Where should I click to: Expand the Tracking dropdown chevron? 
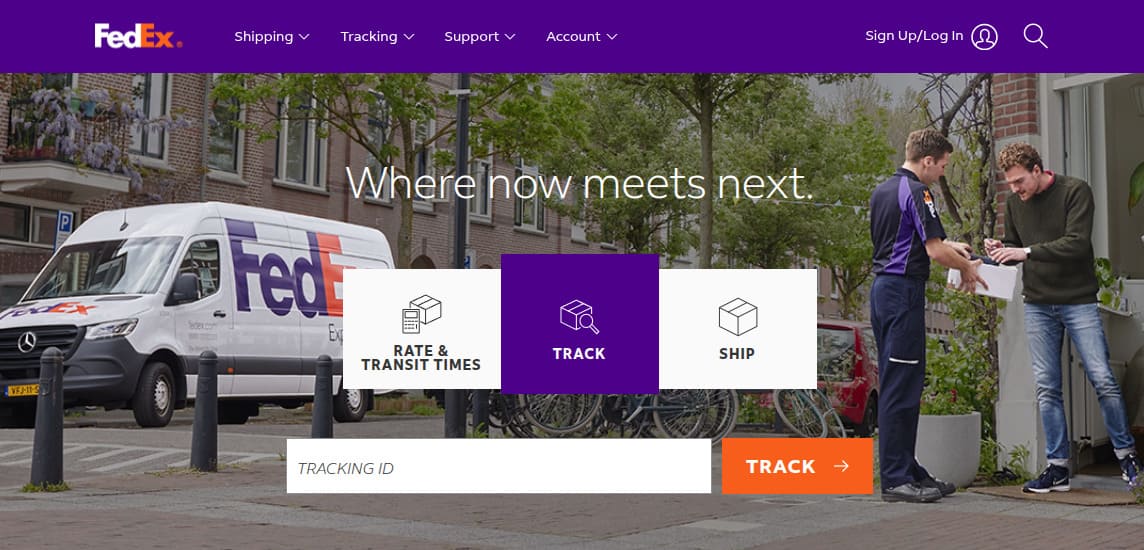click(x=409, y=36)
